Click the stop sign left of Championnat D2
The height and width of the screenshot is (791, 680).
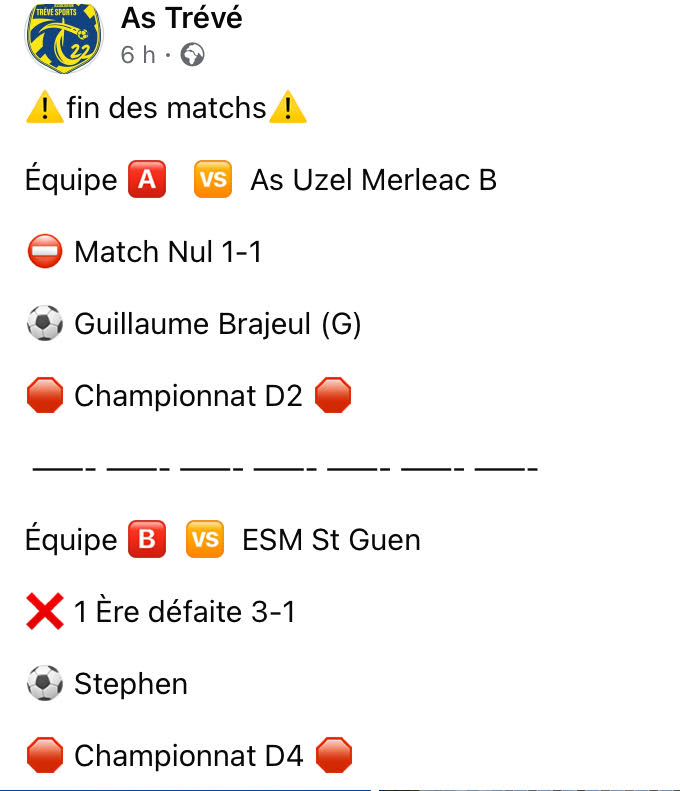point(44,396)
